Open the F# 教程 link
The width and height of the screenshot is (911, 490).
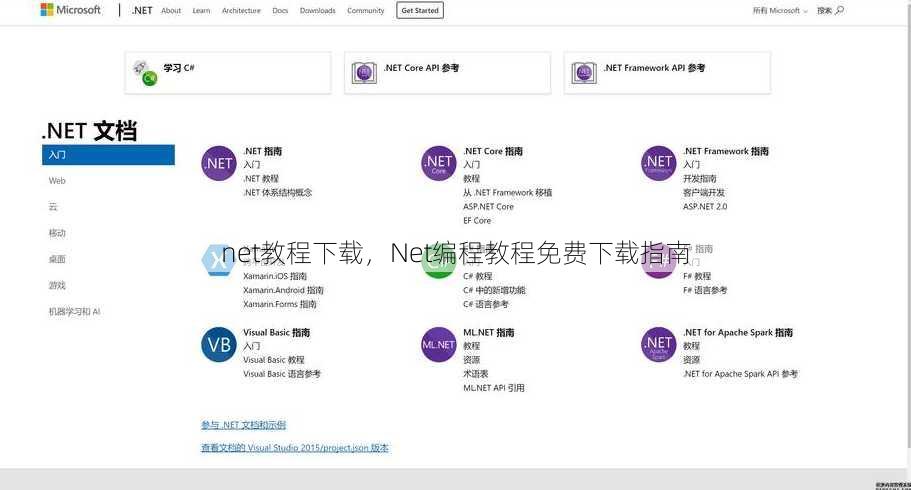697,276
